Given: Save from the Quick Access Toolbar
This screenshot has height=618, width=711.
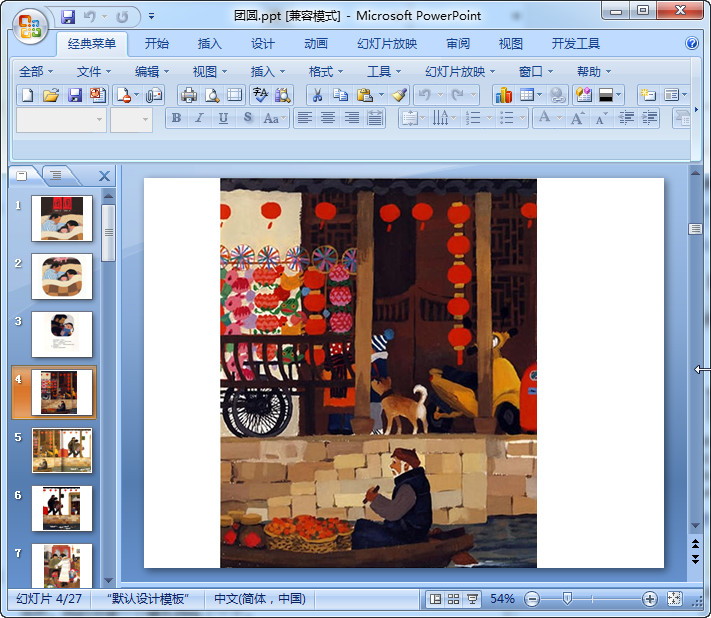Looking at the screenshot, I should click(68, 17).
